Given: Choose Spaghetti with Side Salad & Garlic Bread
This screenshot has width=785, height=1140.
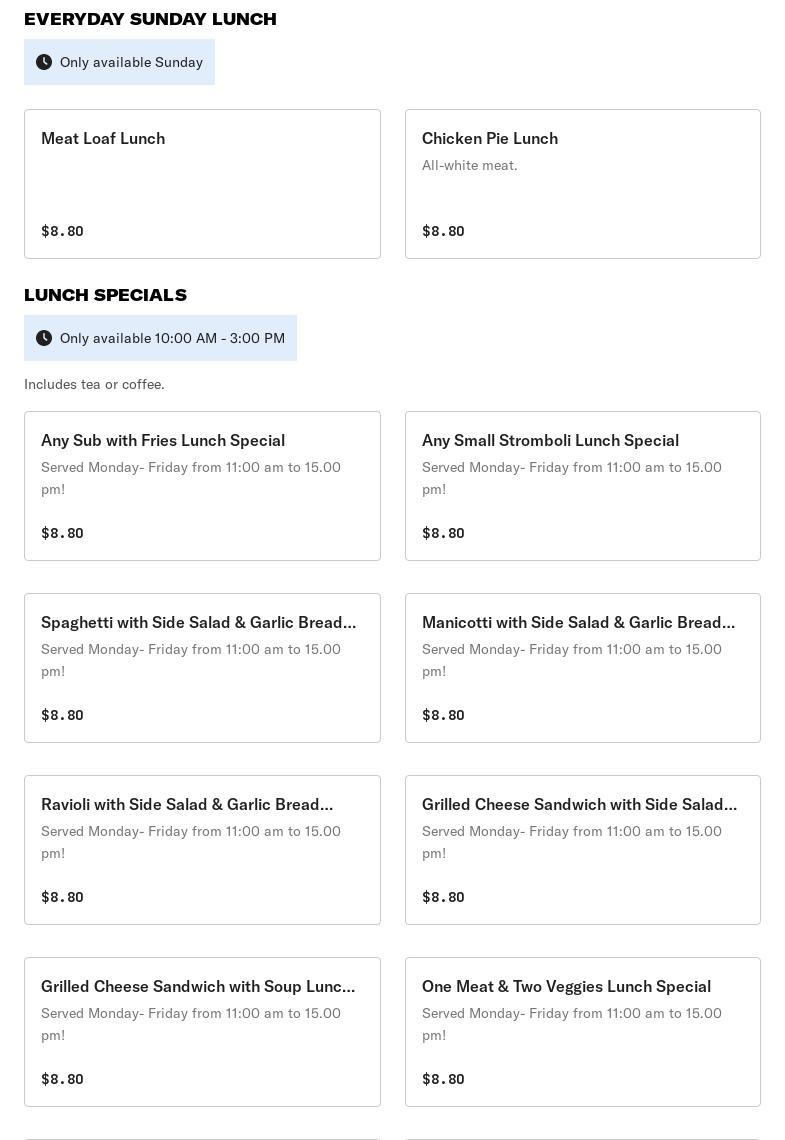Looking at the screenshot, I should [202, 668].
